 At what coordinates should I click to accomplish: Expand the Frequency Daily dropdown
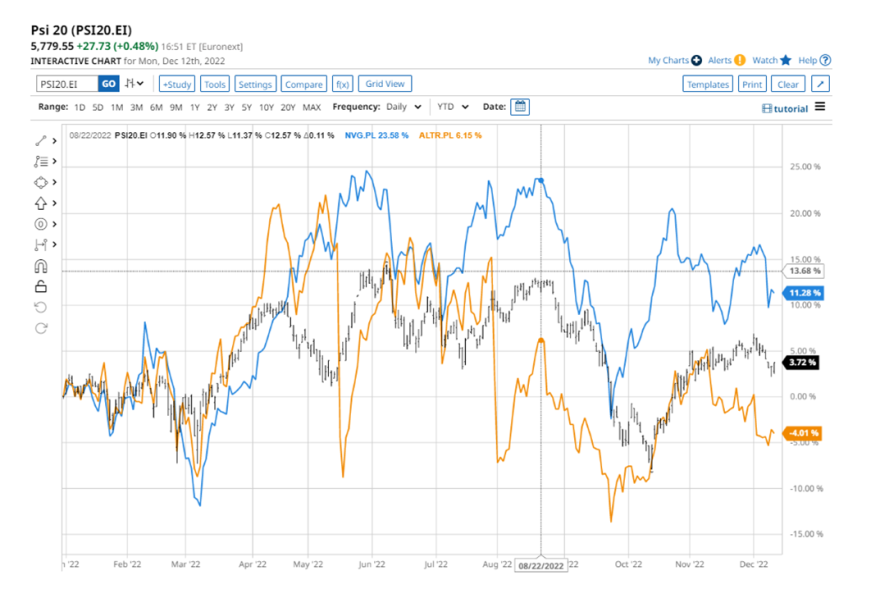click(x=404, y=107)
